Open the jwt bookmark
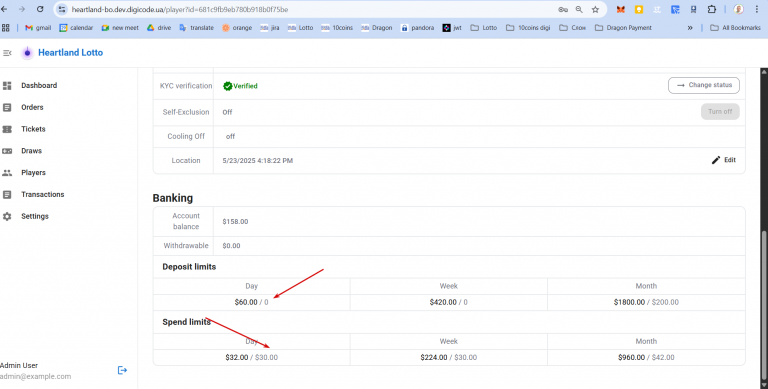The width and height of the screenshot is (768, 389). [452, 28]
